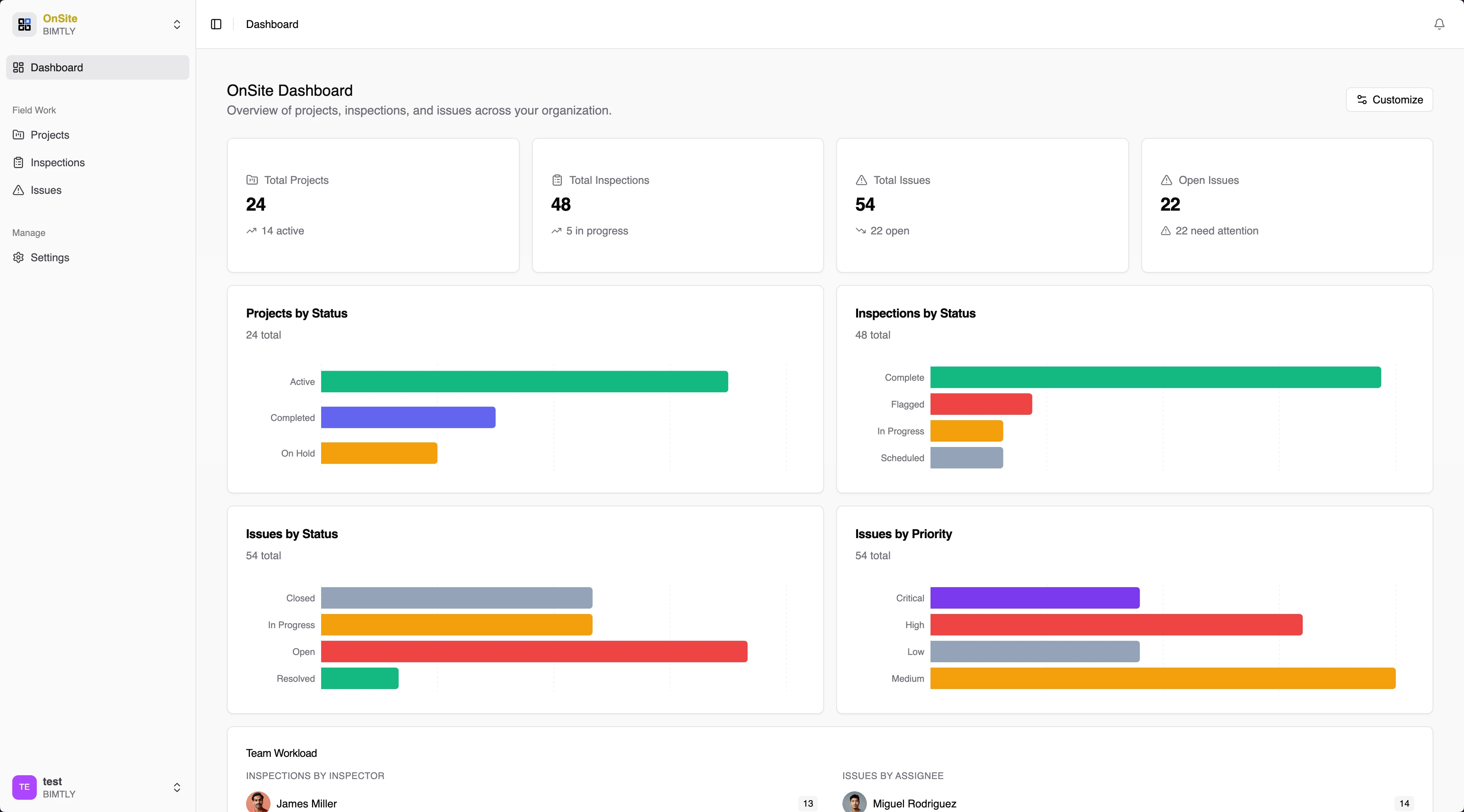Select the Issues warning icon
1464x812 pixels.
coord(18,190)
